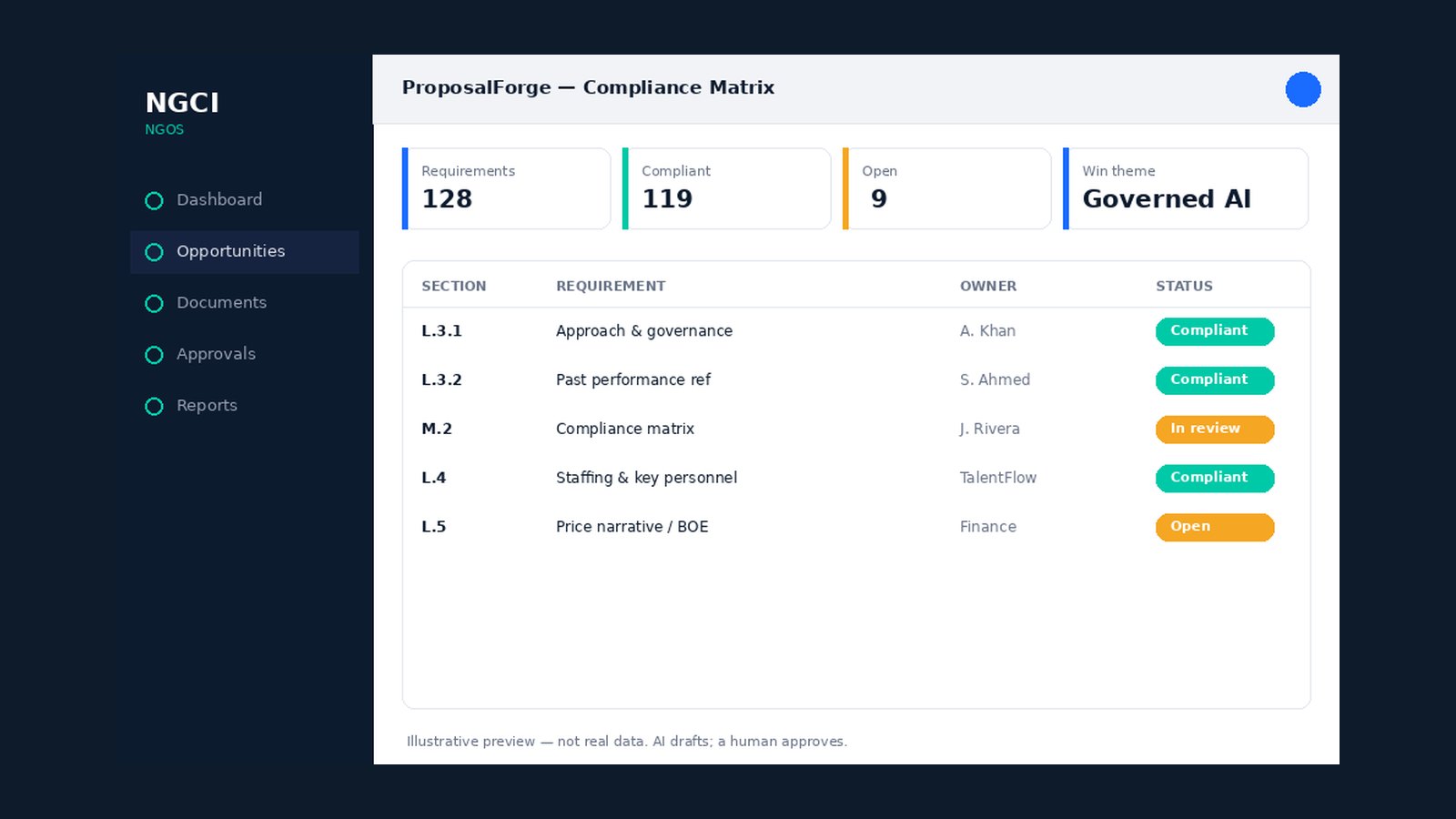This screenshot has height=819, width=1456.
Task: Open the Win theme Governed AI card
Action: coord(1186,188)
